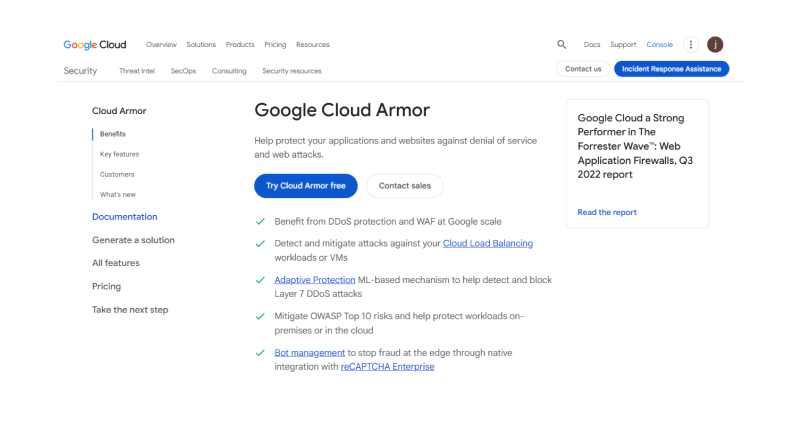Click the user account avatar

[x=715, y=44]
